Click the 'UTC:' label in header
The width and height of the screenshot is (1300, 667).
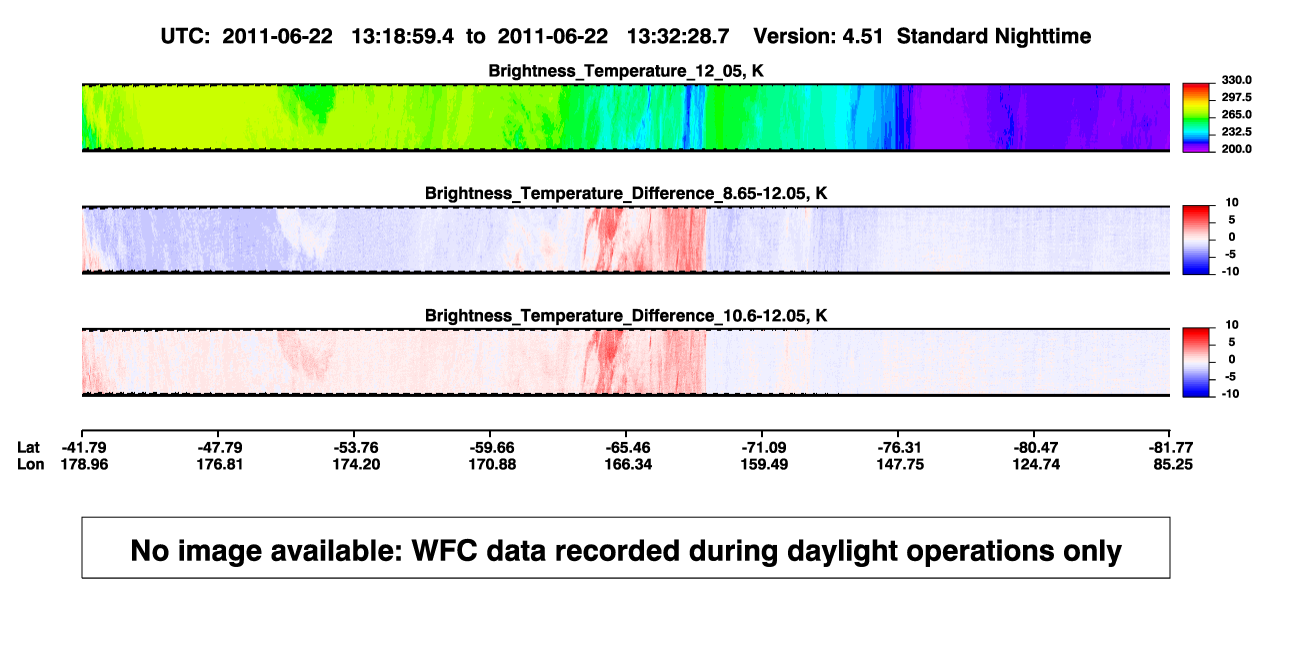pos(185,36)
